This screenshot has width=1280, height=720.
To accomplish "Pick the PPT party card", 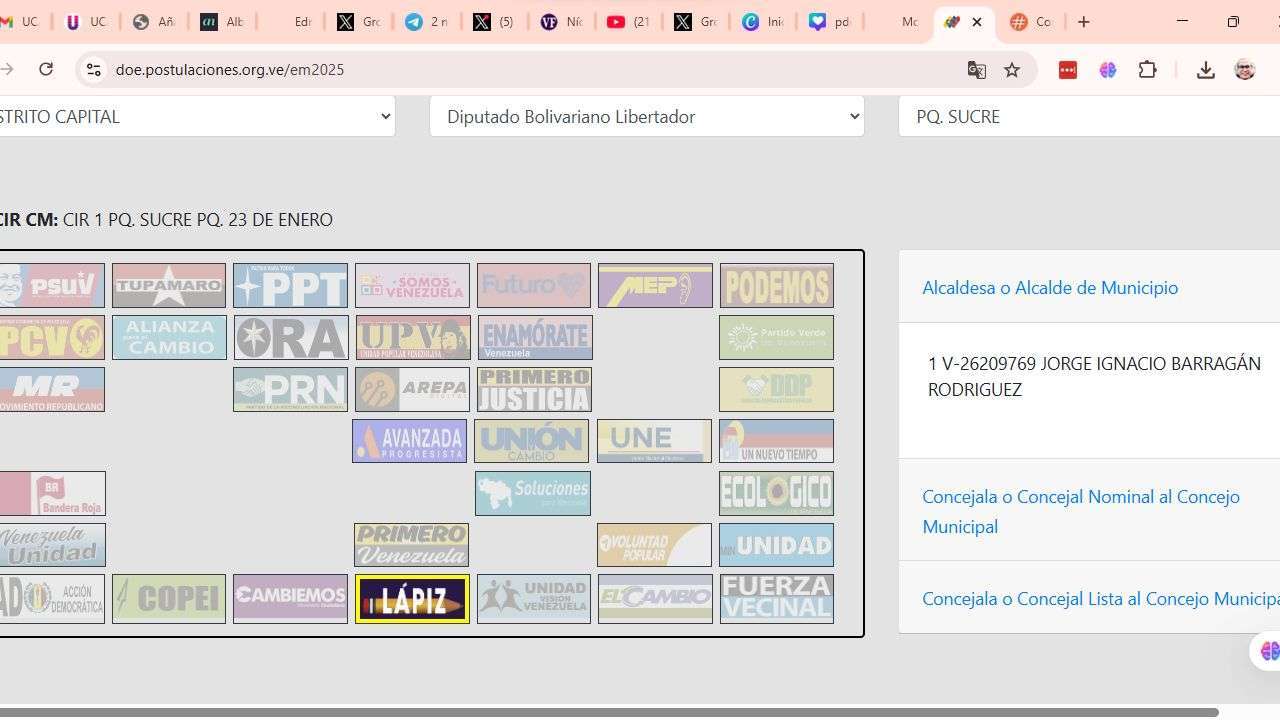I will click(x=290, y=285).
